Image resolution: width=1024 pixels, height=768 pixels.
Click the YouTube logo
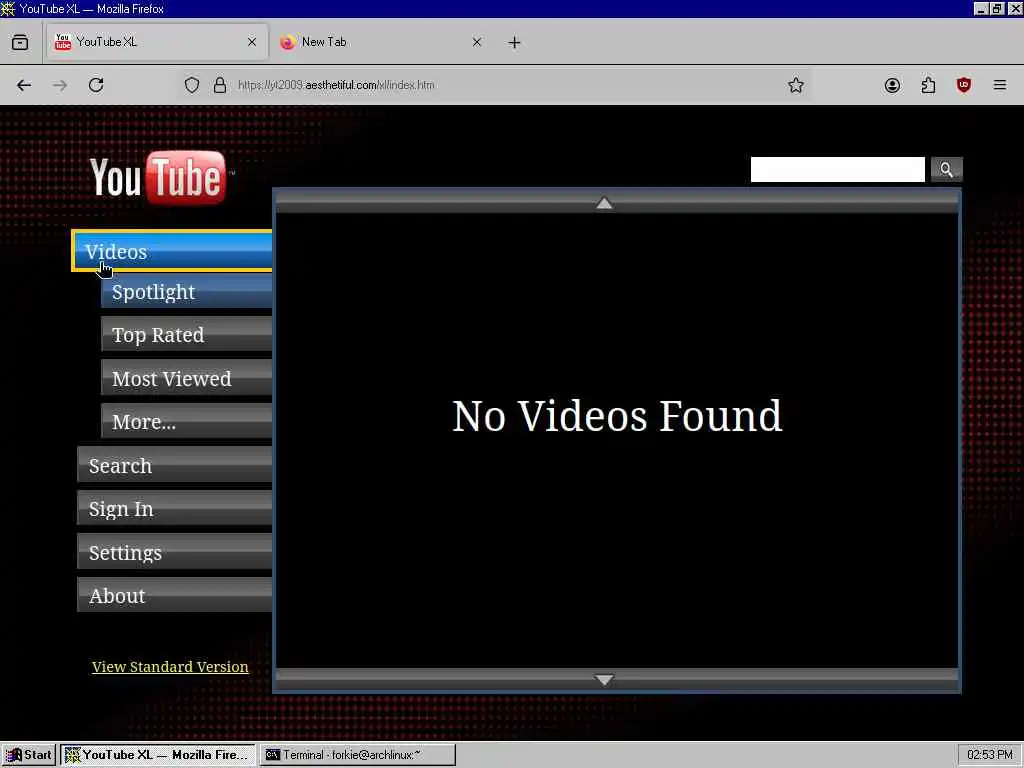pos(160,177)
